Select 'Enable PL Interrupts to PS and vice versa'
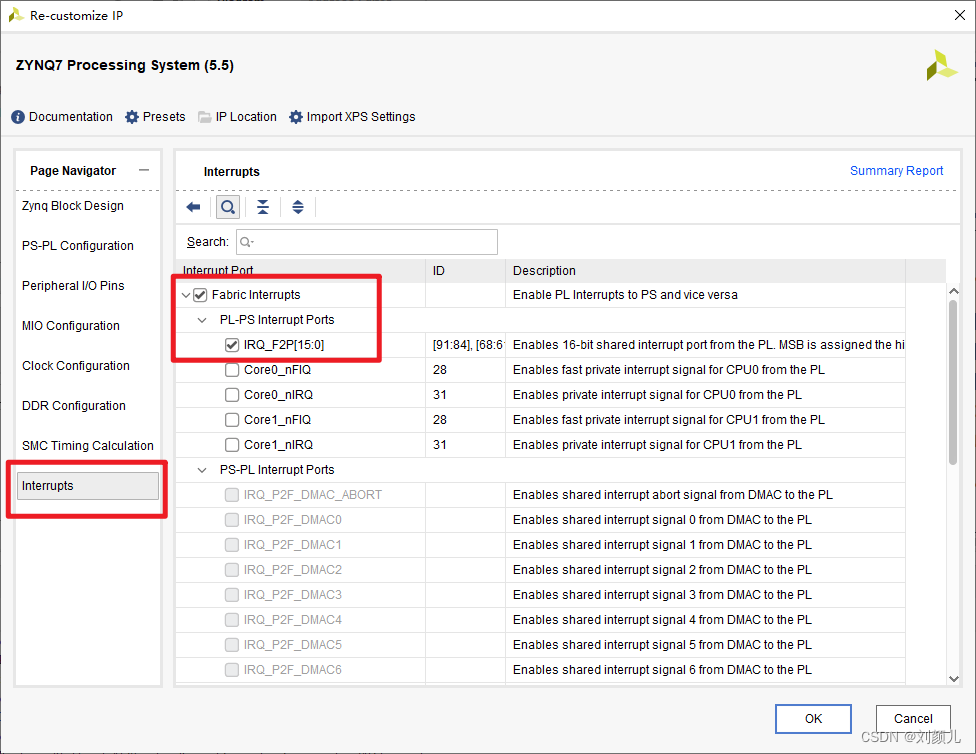This screenshot has height=754, width=976. (x=625, y=295)
